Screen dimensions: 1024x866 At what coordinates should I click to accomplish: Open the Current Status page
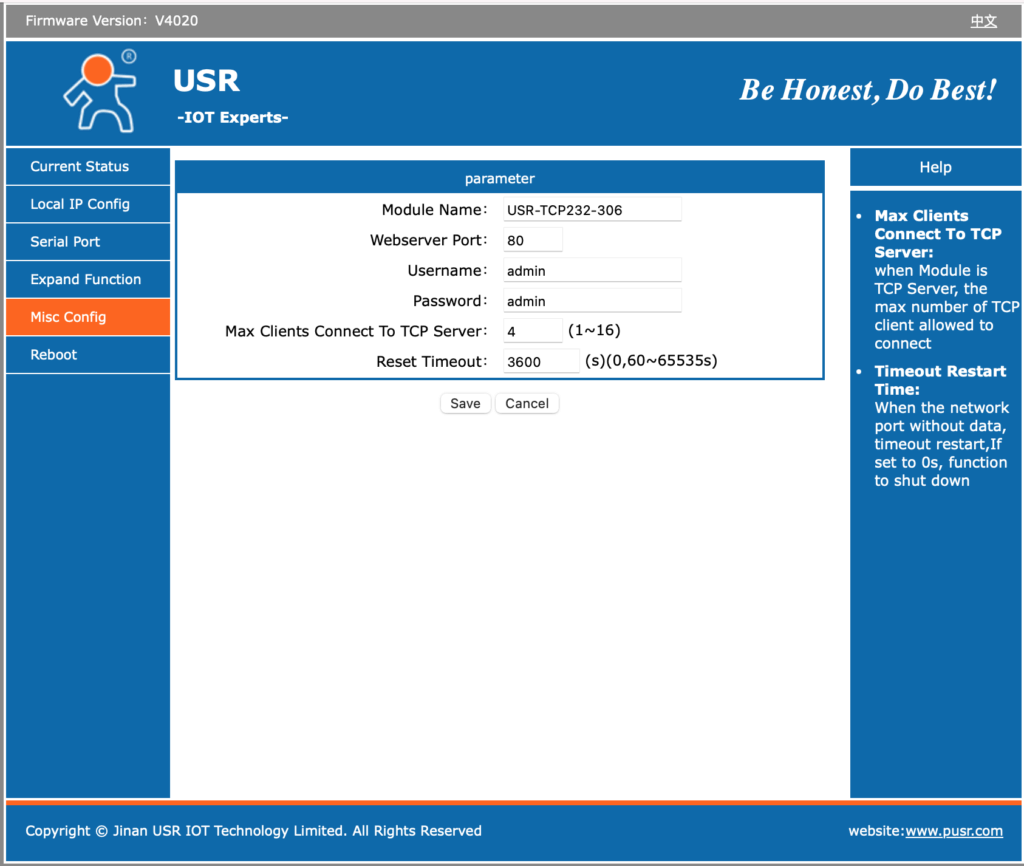pos(80,167)
